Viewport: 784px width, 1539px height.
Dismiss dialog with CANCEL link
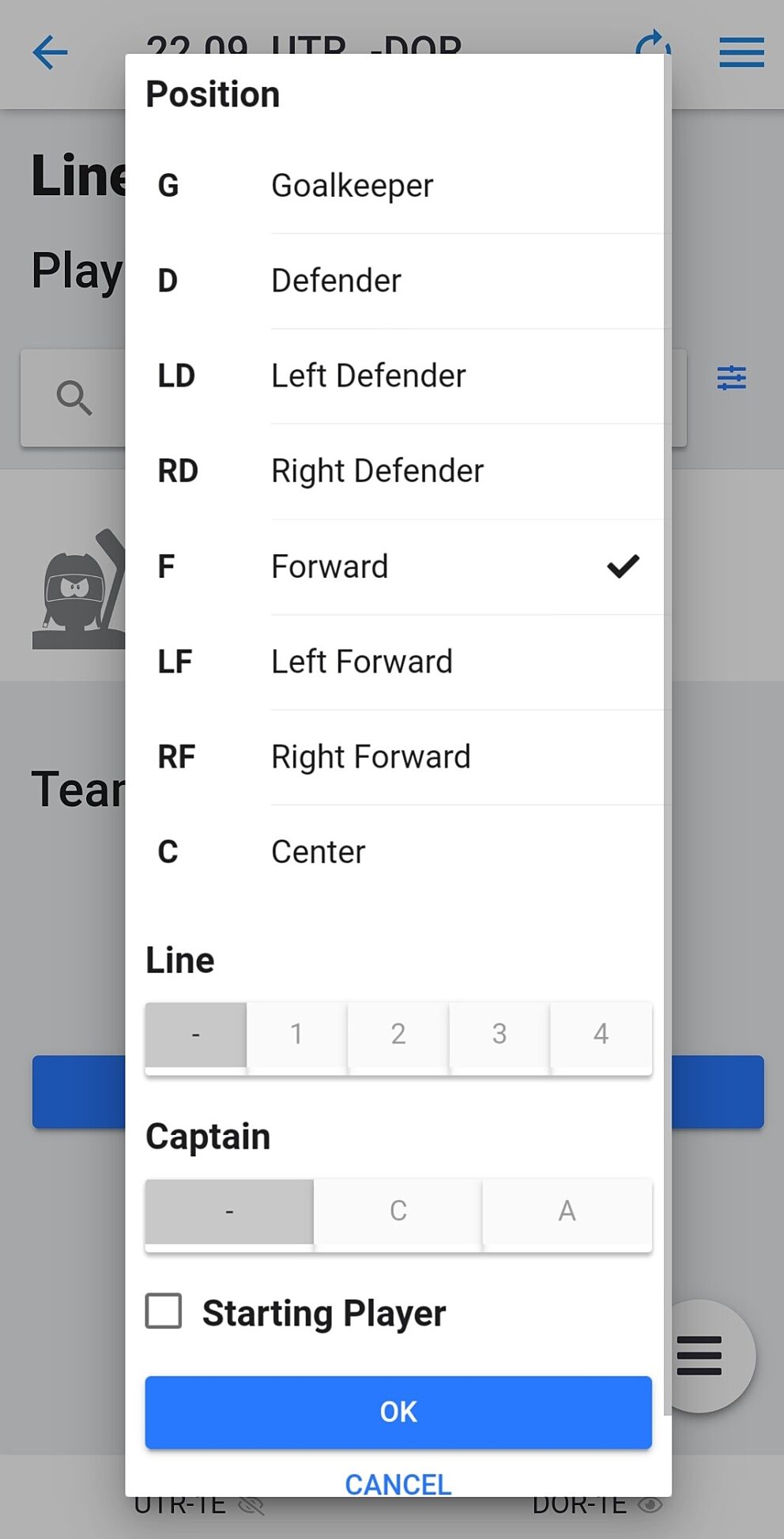point(398,1484)
